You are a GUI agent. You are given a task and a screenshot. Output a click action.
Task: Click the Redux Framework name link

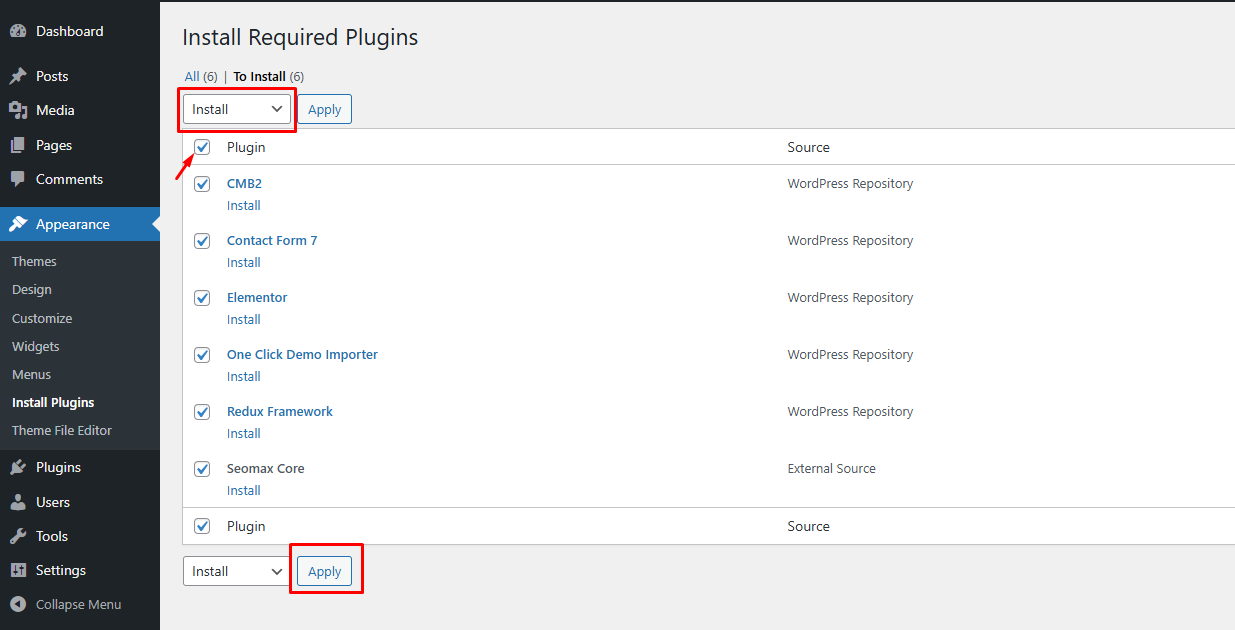[280, 412]
